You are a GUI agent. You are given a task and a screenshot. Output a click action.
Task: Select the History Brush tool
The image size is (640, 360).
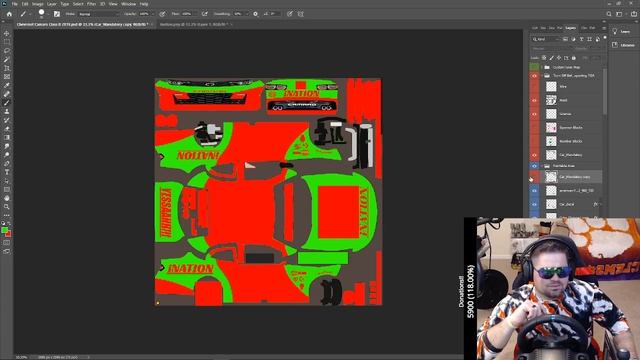[7, 120]
